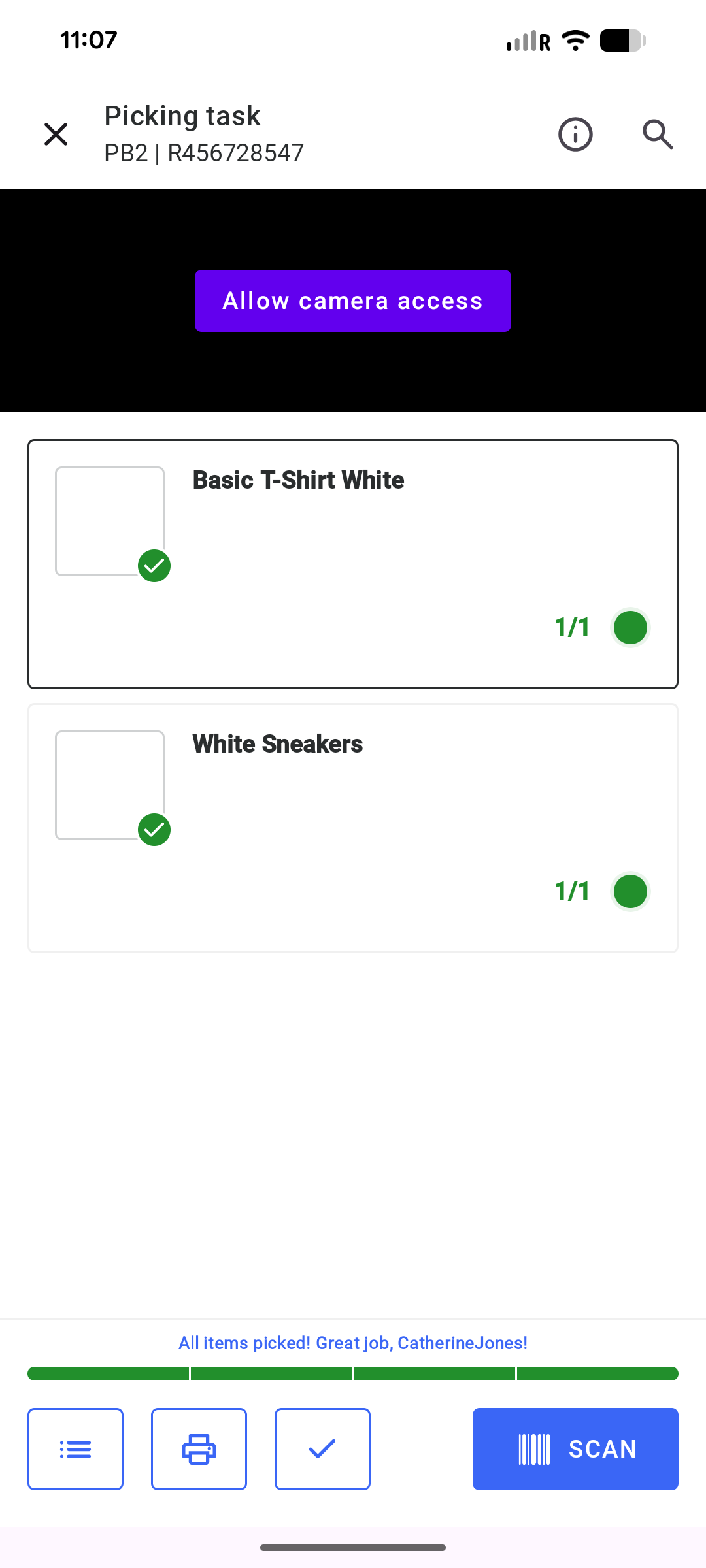This screenshot has width=706, height=1568.
Task: Tap 1/1 quantity on White Sneakers
Action: pos(572,891)
